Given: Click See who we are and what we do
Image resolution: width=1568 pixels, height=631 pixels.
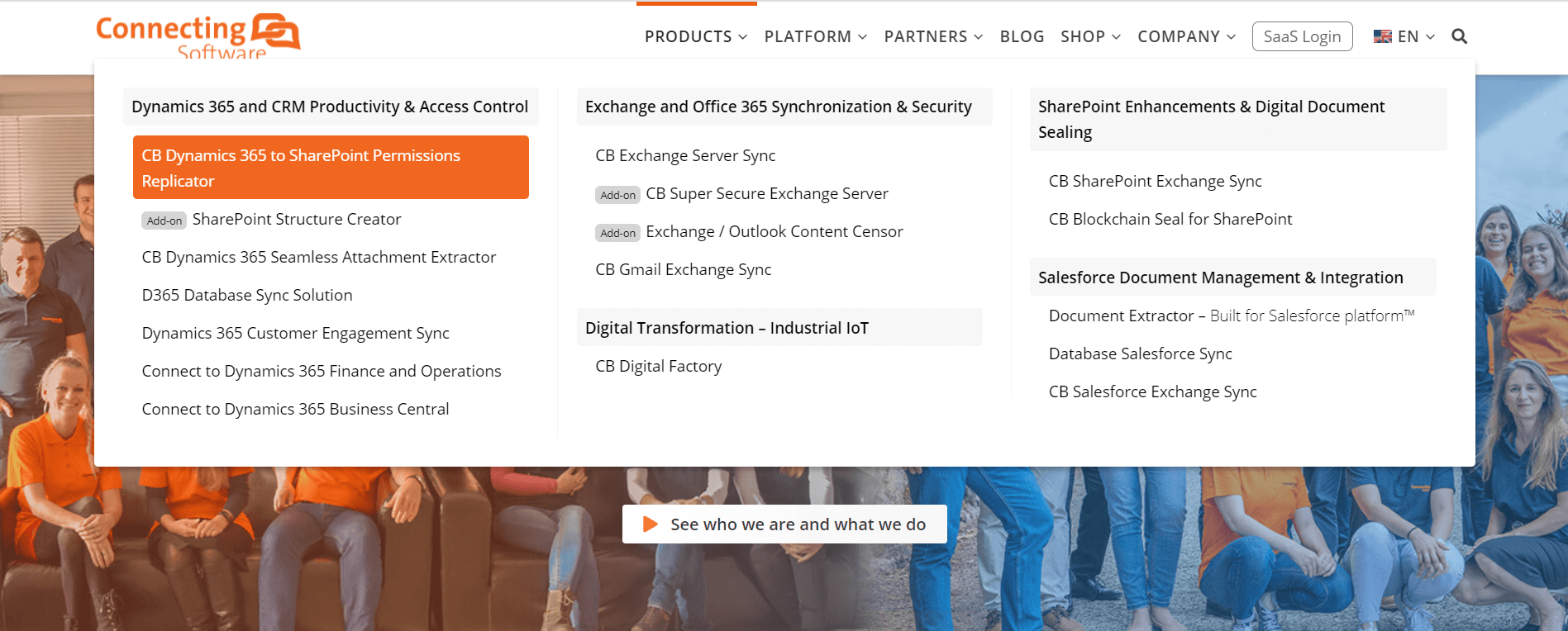Looking at the screenshot, I should (x=784, y=524).
